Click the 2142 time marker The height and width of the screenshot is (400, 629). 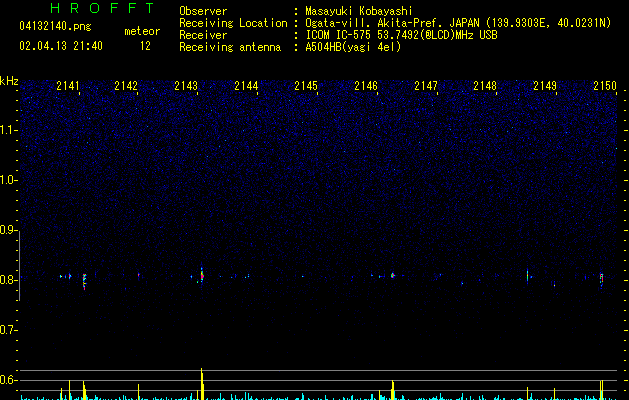[126, 86]
